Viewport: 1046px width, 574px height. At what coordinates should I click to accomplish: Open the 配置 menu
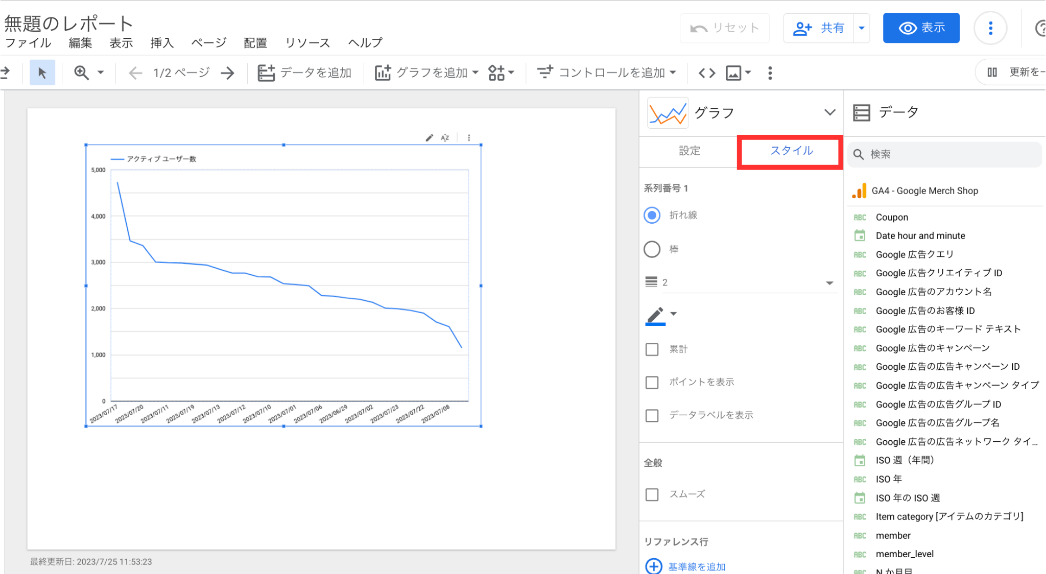point(255,43)
